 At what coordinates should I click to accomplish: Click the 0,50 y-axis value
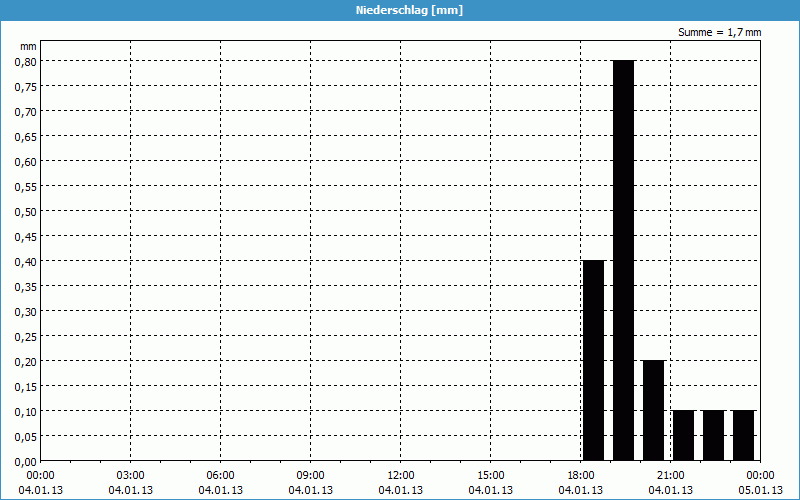click(x=26, y=212)
